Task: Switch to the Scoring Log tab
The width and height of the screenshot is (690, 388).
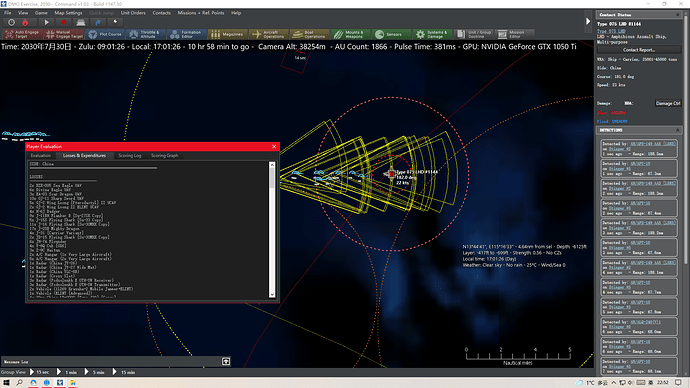Action: pyautogui.click(x=129, y=155)
